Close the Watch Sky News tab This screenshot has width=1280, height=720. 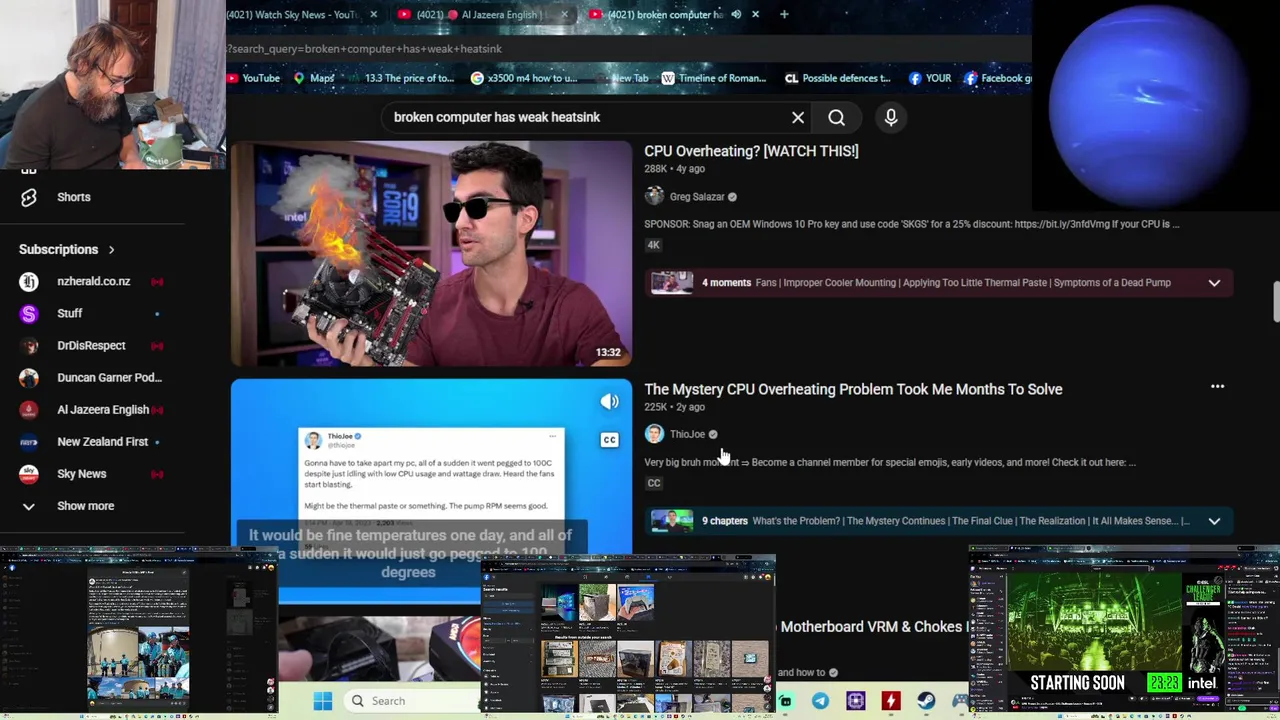pos(373,14)
